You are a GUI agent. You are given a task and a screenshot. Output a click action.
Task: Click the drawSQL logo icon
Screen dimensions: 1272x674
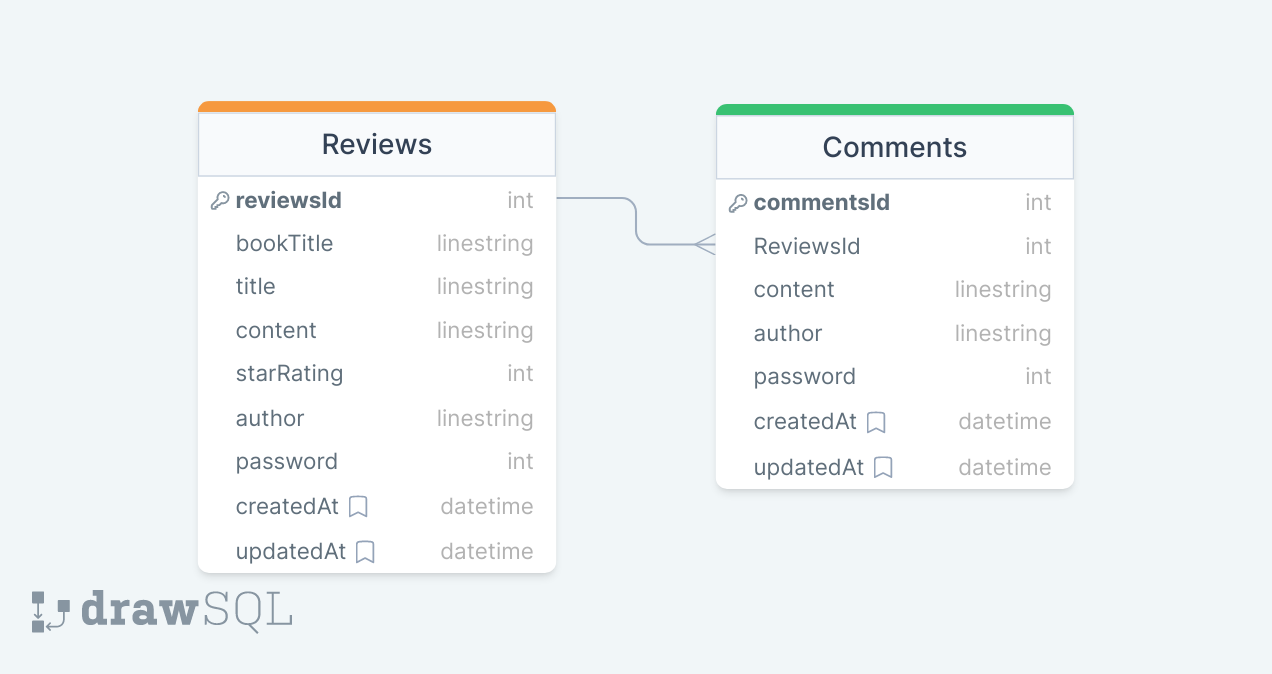[x=50, y=611]
